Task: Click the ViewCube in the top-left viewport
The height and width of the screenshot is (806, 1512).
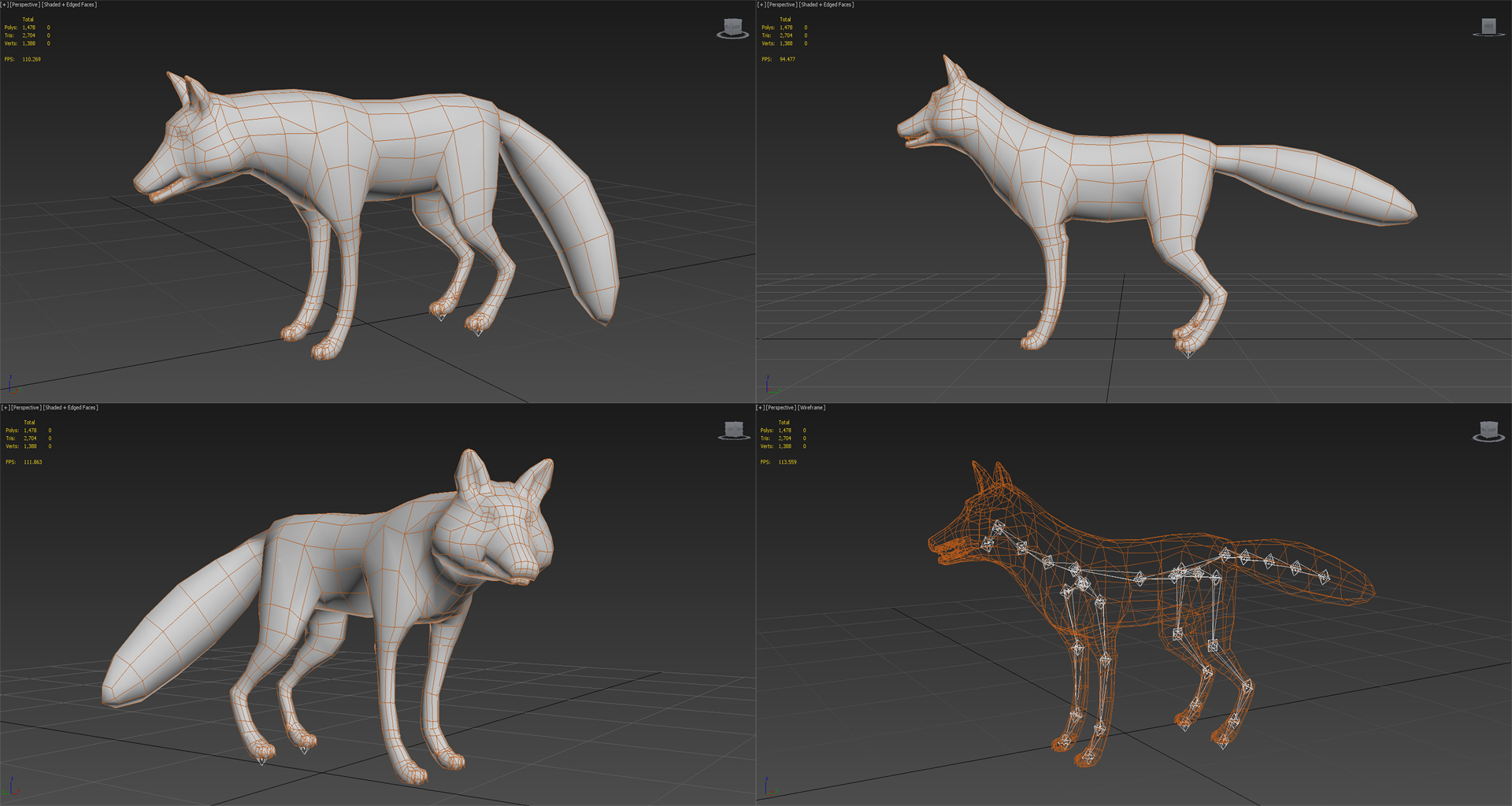Action: [731, 24]
